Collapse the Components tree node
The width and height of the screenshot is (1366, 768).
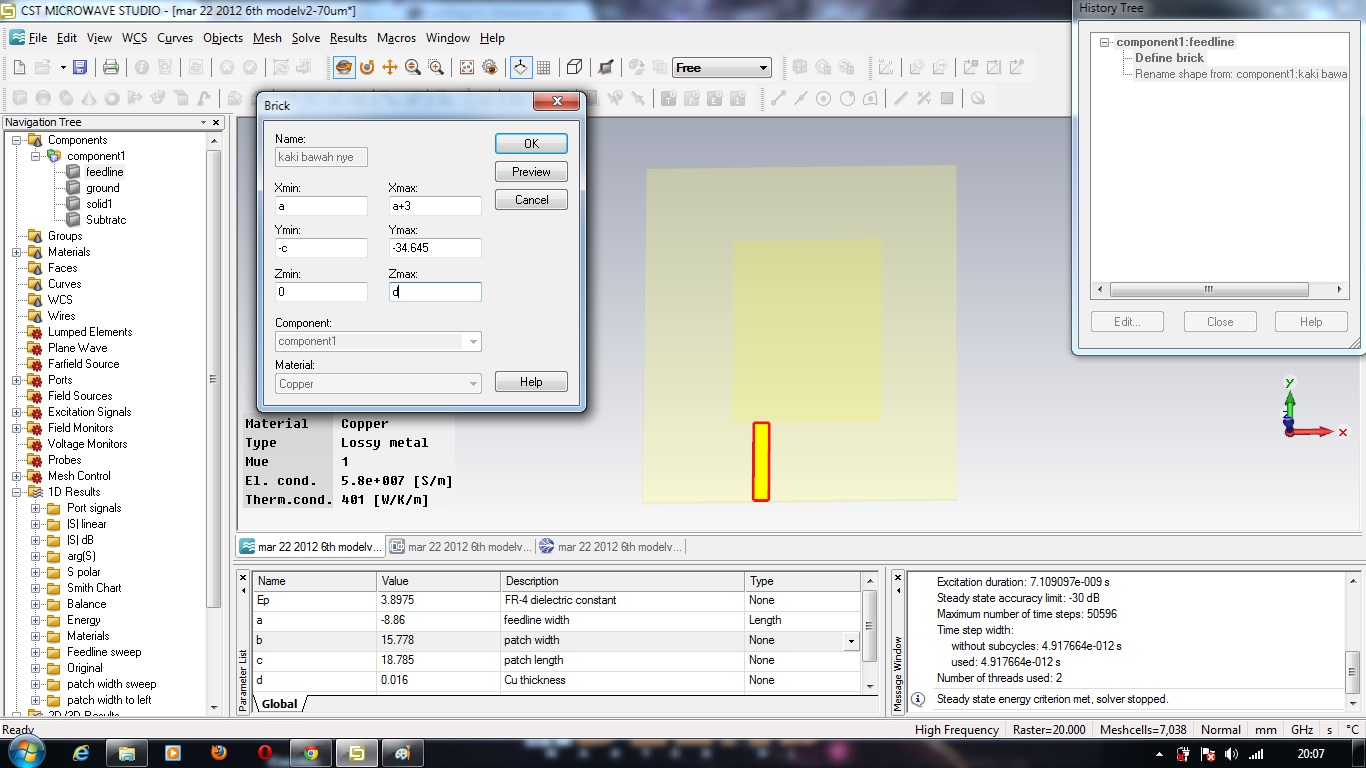click(17, 140)
